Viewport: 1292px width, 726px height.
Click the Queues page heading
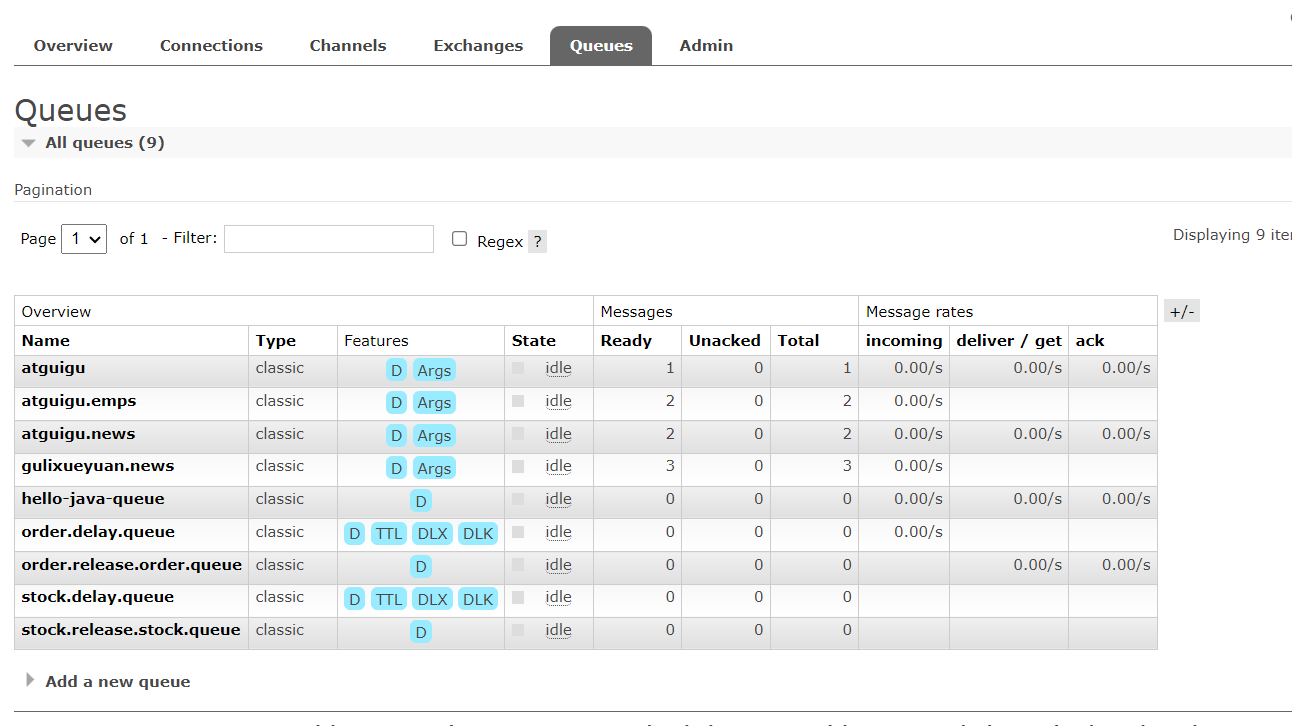71,110
